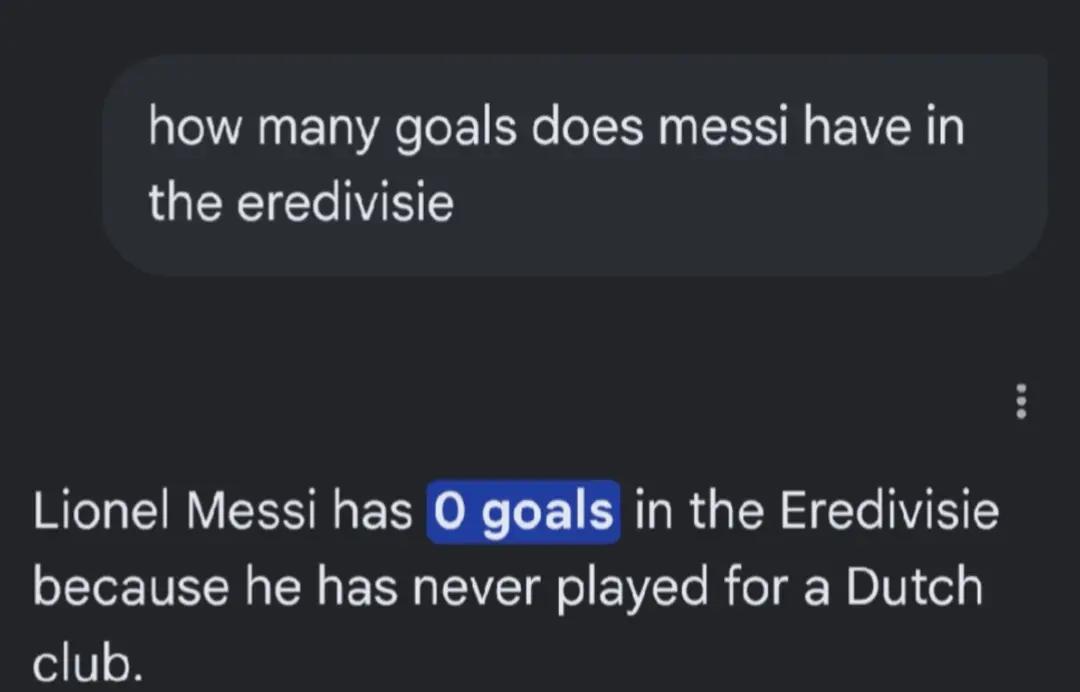
Task: Click the word "Dutch" in the answer
Action: click(913, 587)
